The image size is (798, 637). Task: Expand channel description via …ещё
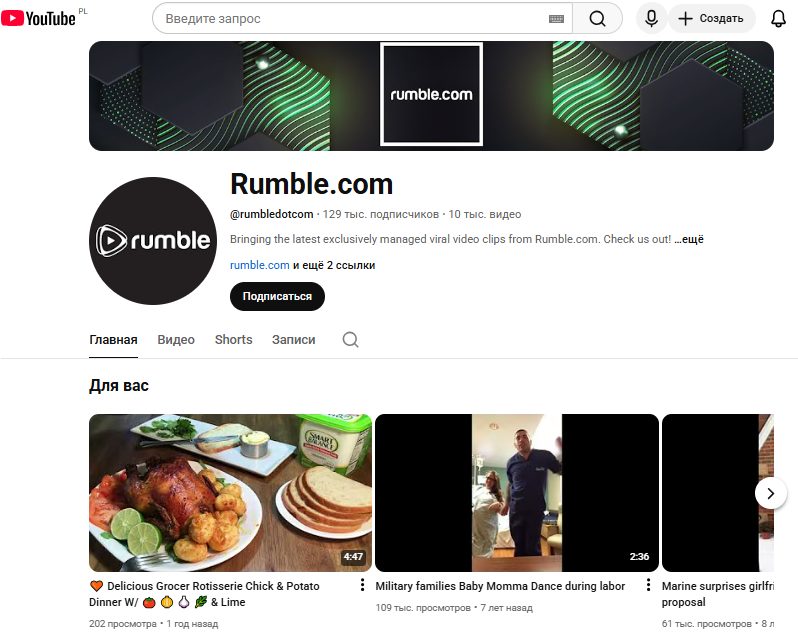(689, 239)
